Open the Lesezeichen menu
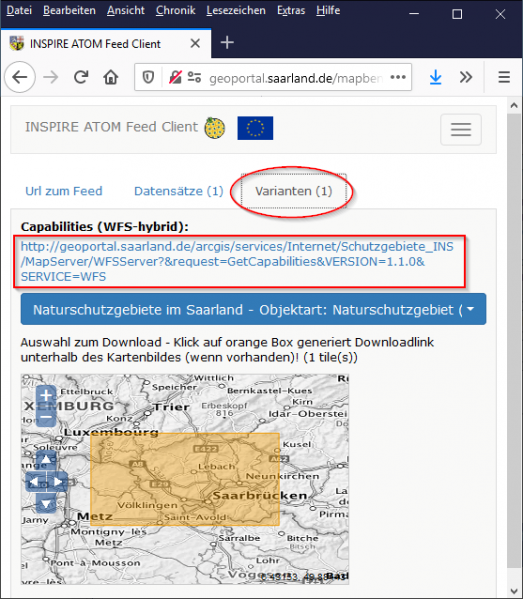 tap(236, 10)
